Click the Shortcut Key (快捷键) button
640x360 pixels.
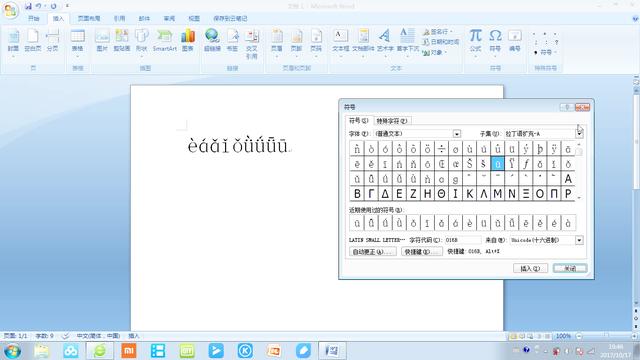tap(422, 252)
